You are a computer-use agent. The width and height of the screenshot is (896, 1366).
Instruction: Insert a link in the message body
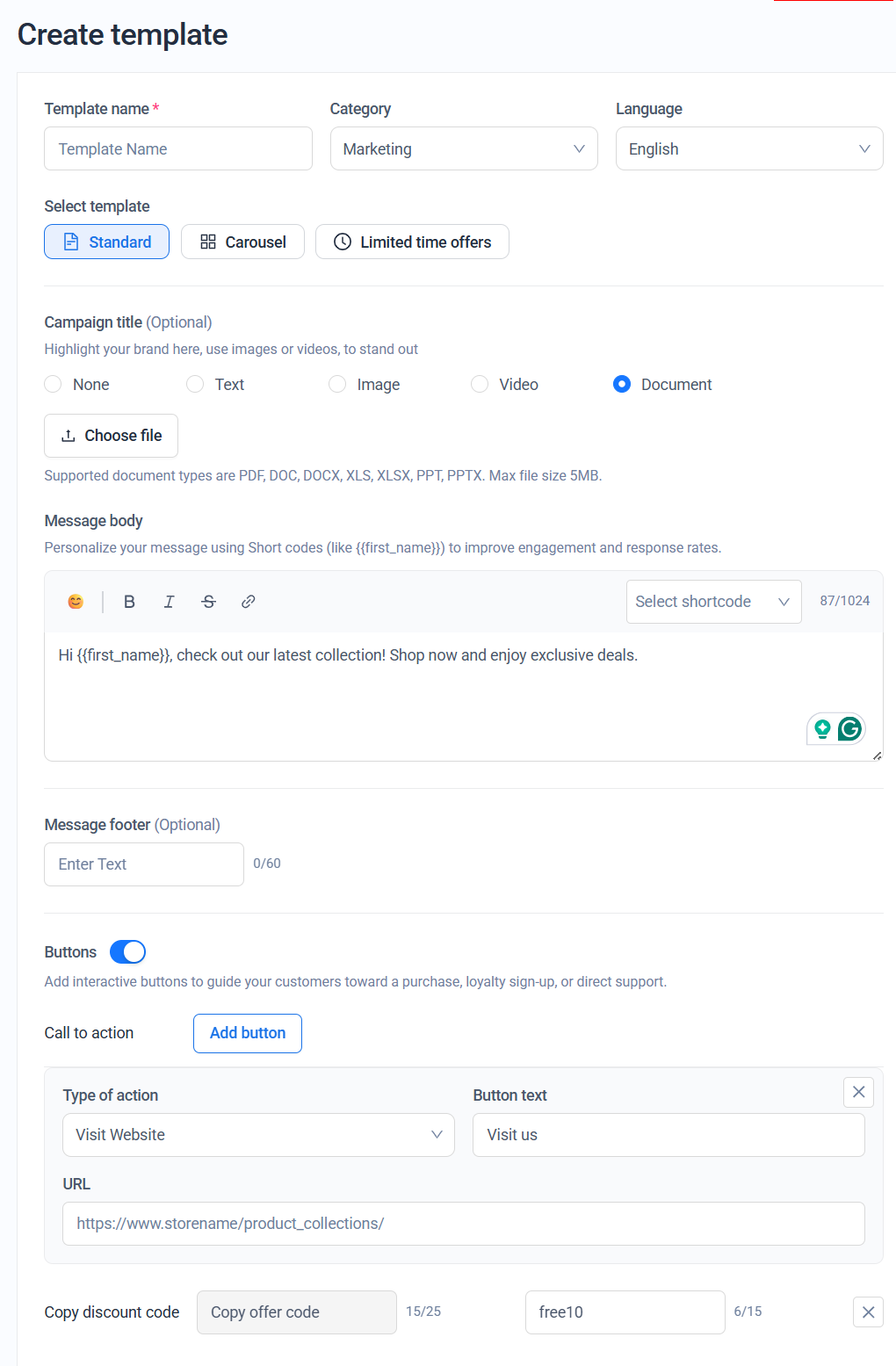[x=249, y=602]
